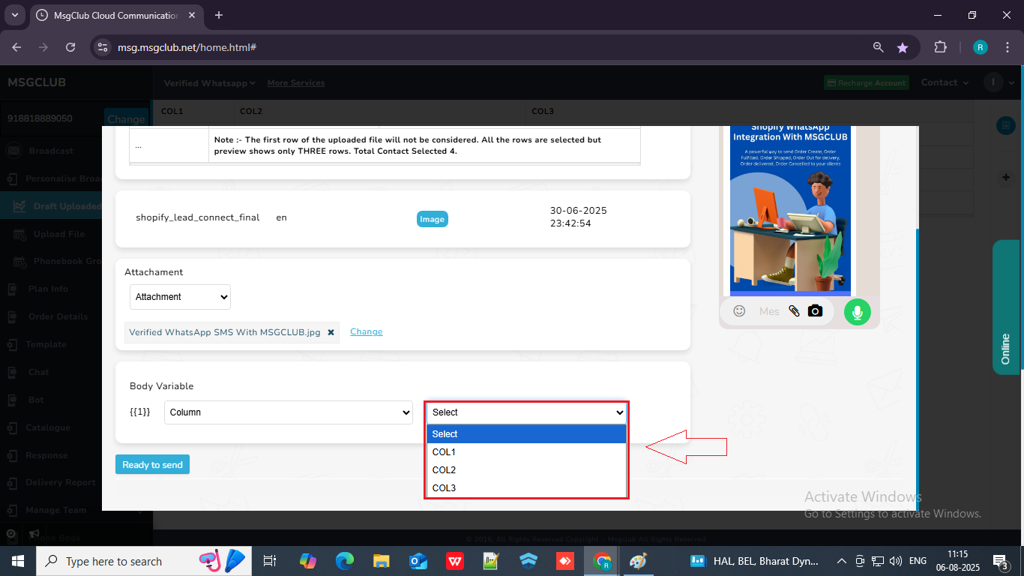Click the volume speaker tray icon
Screen dimensions: 1024x576
[895, 561]
